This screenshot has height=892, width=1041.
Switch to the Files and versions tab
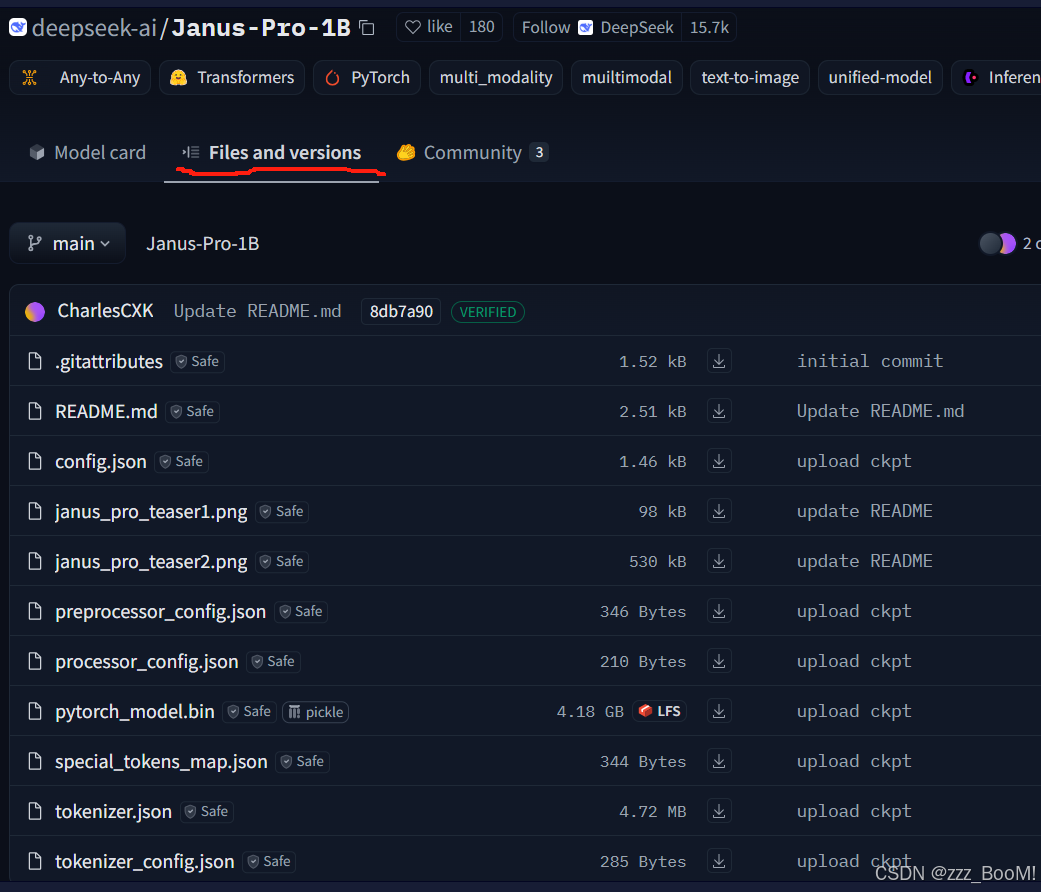coord(272,153)
